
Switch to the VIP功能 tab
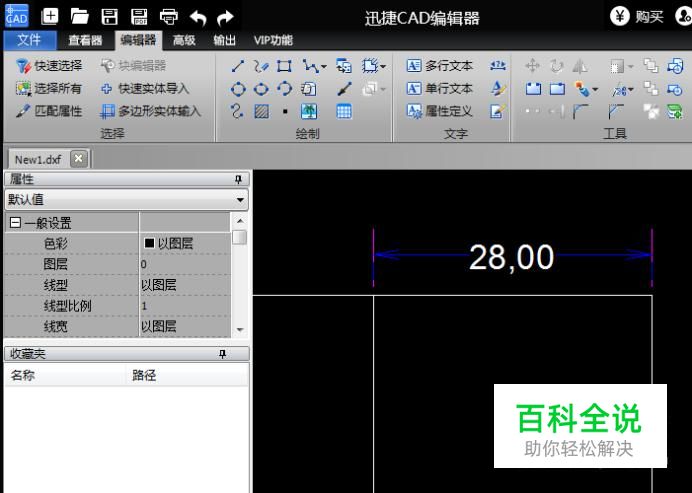point(273,40)
